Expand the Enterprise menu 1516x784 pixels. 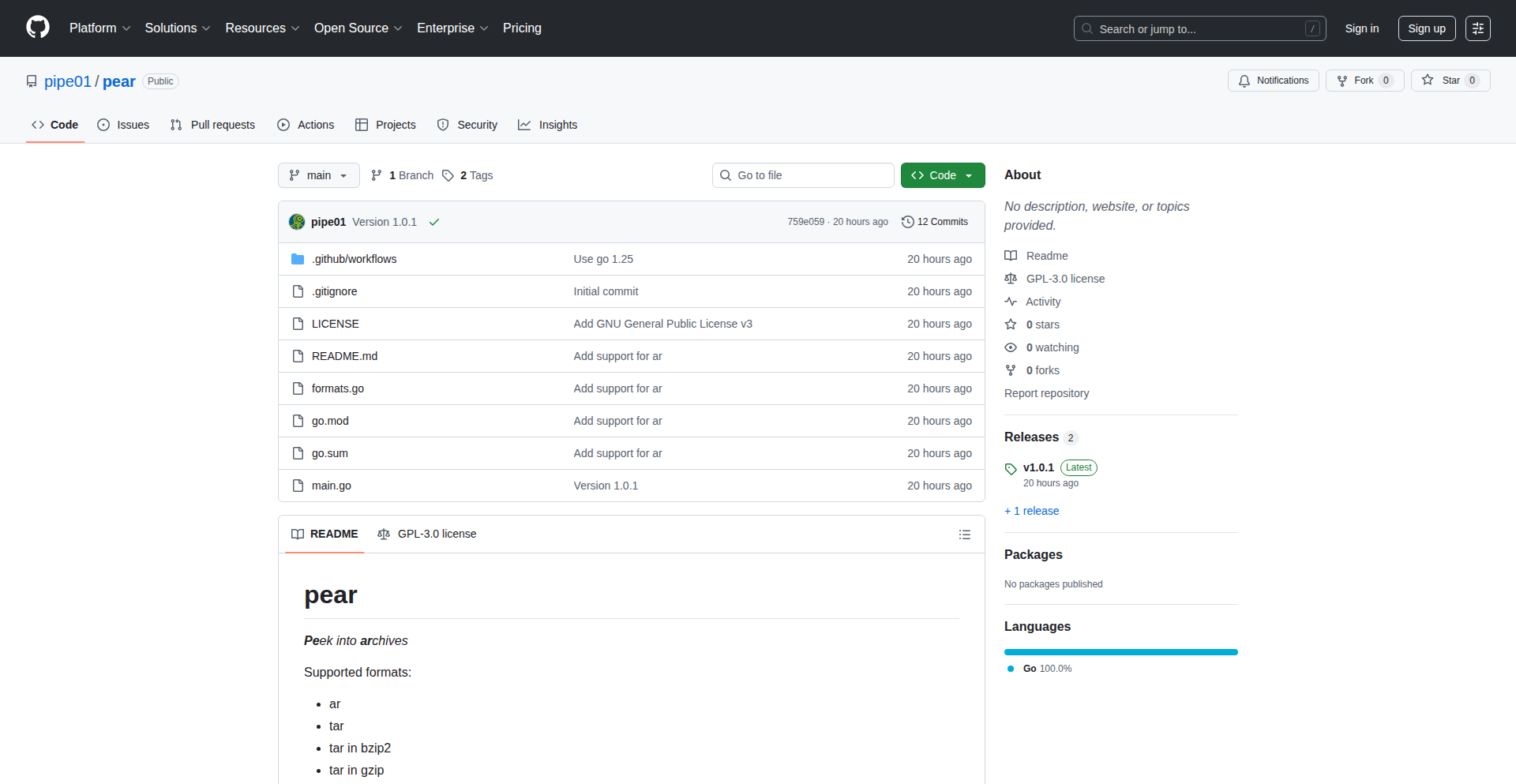(x=452, y=28)
